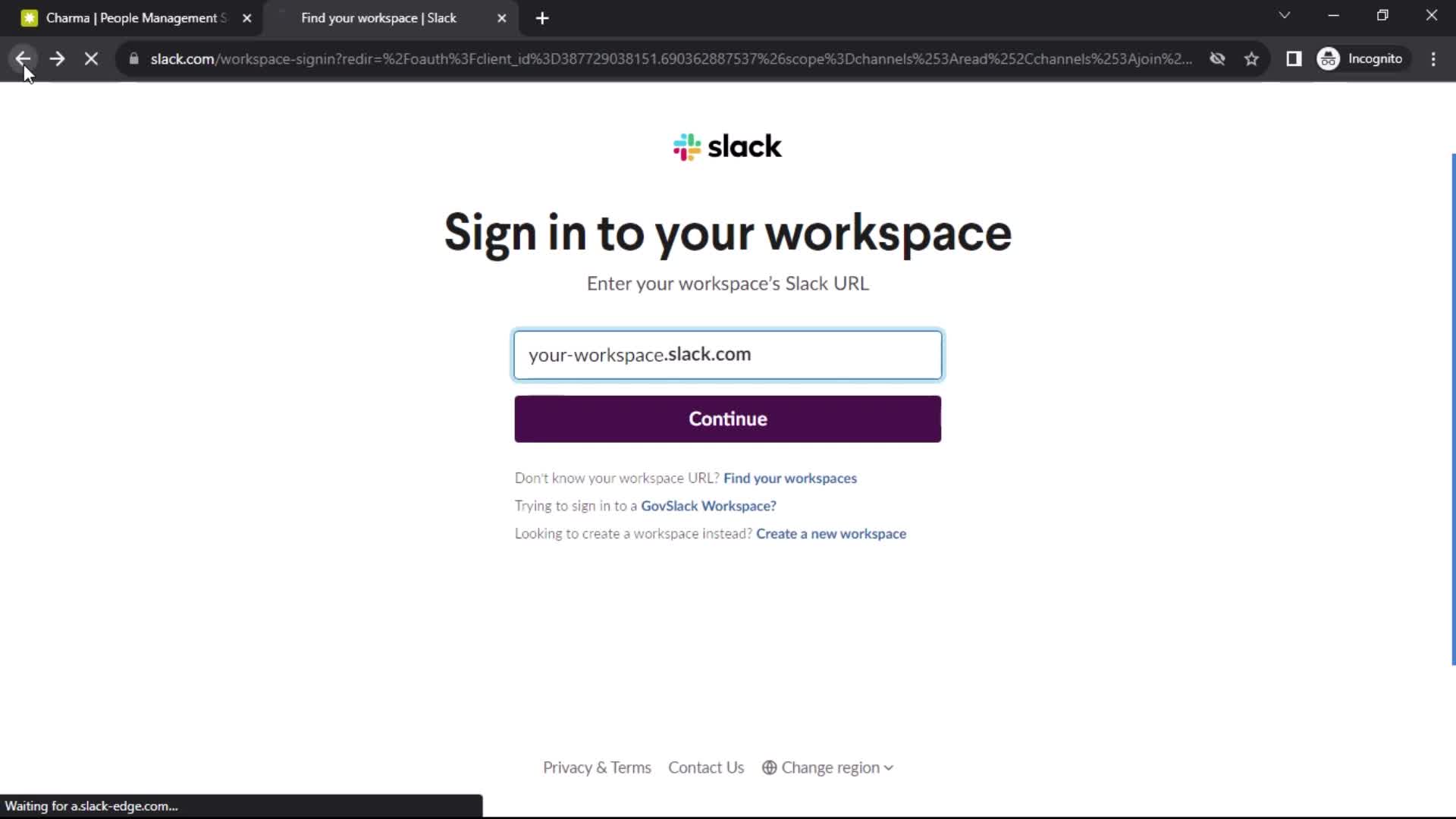Click the Slack logo
The width and height of the screenshot is (1456, 819).
point(727,147)
